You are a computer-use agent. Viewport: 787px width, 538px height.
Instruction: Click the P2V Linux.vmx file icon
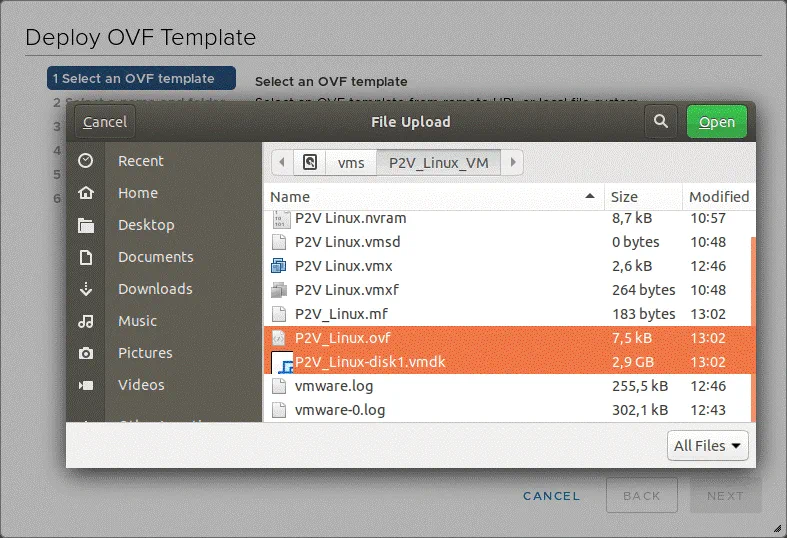[279, 266]
